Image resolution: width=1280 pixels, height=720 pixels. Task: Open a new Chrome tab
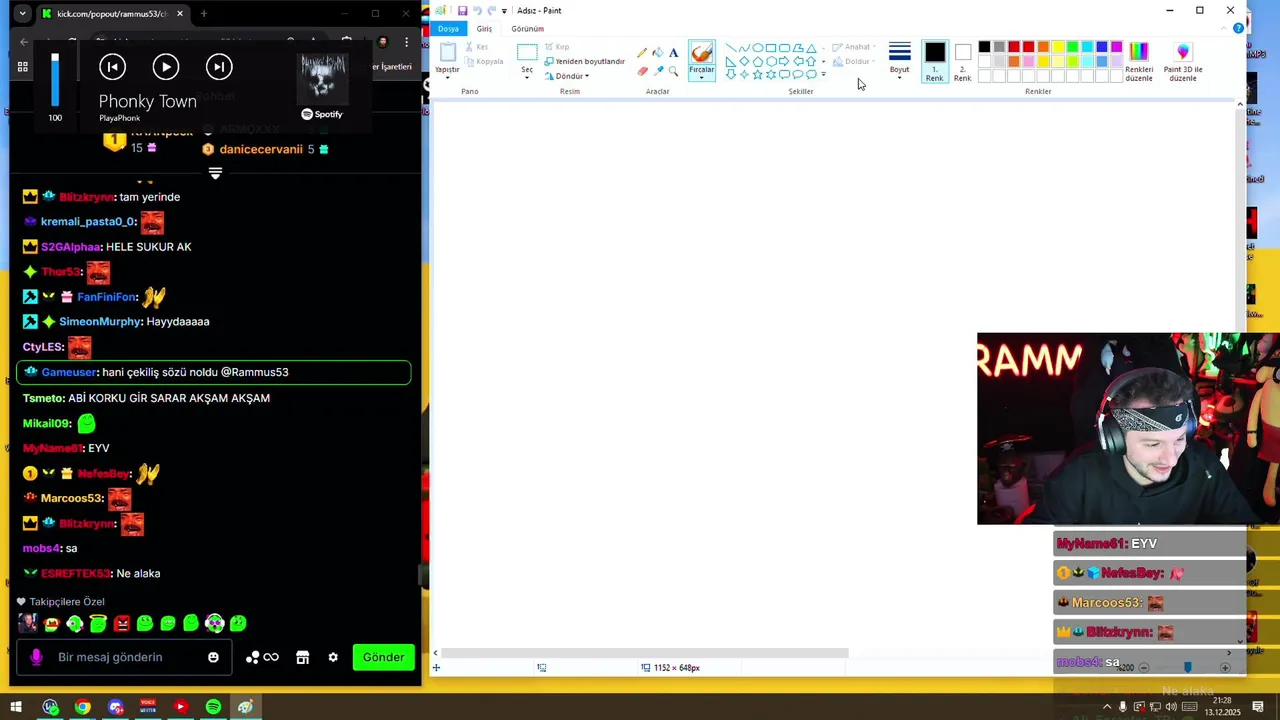204,14
